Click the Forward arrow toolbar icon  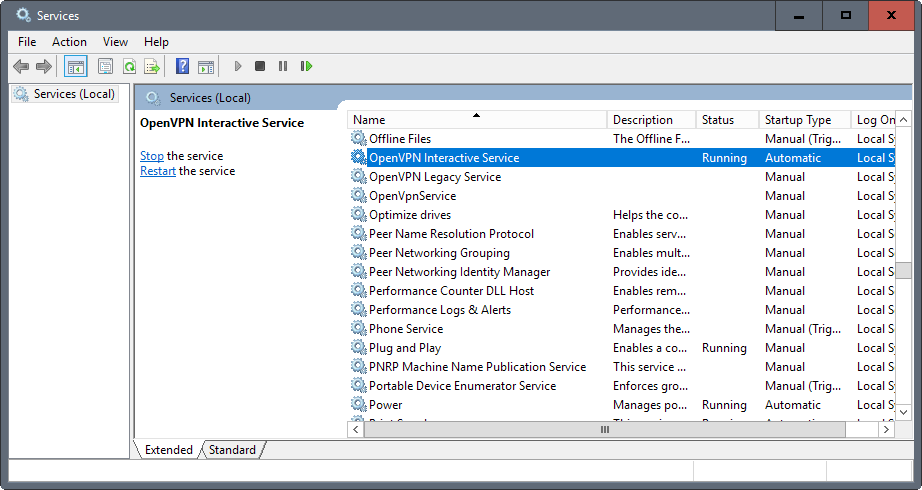click(x=44, y=66)
